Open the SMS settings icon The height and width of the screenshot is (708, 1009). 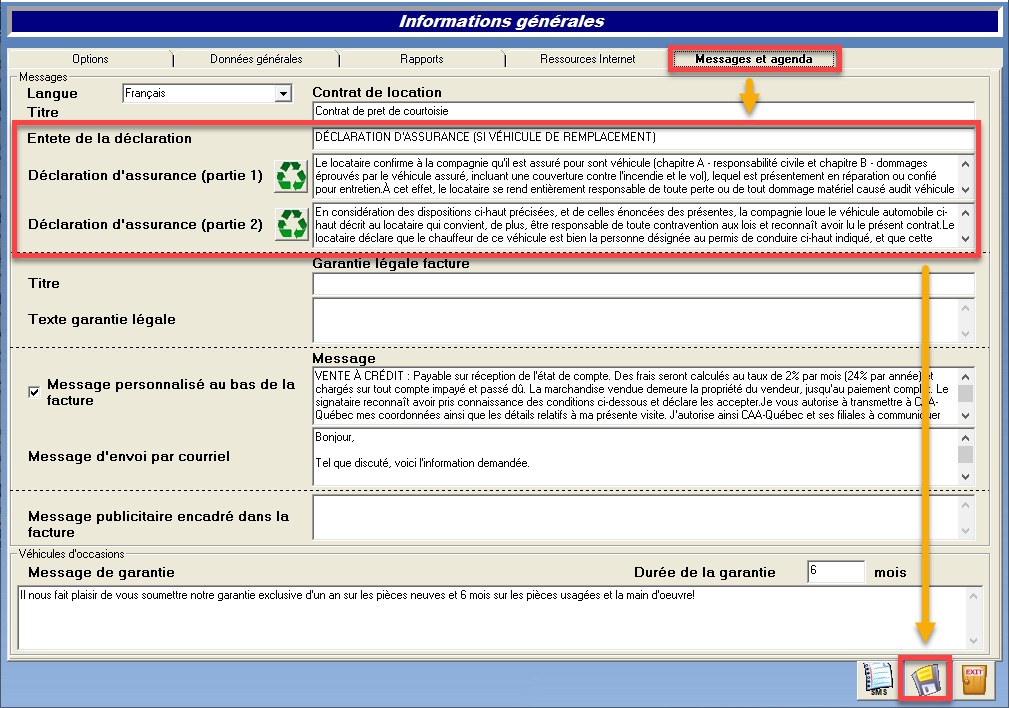coord(878,680)
